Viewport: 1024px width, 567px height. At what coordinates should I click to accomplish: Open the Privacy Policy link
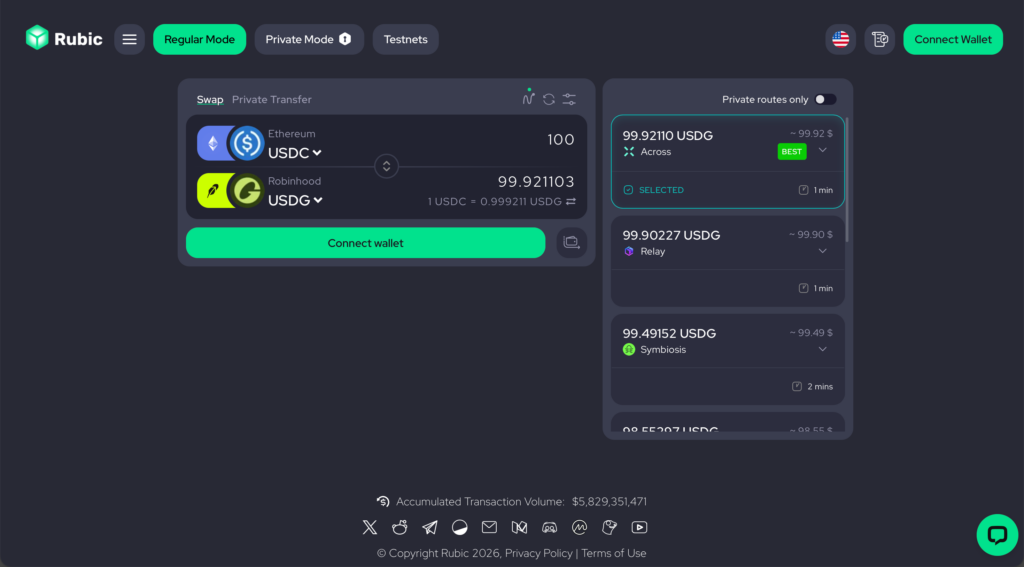tap(539, 553)
